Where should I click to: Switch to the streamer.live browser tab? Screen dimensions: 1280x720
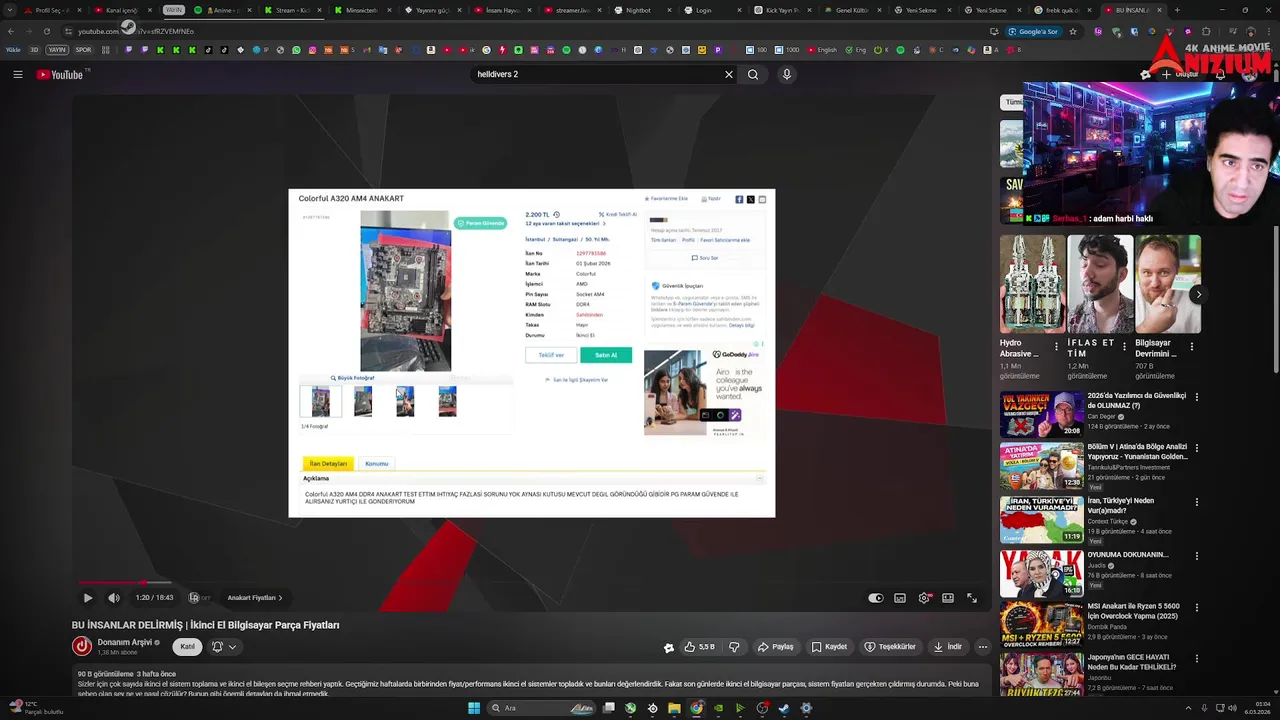pyautogui.click(x=570, y=10)
